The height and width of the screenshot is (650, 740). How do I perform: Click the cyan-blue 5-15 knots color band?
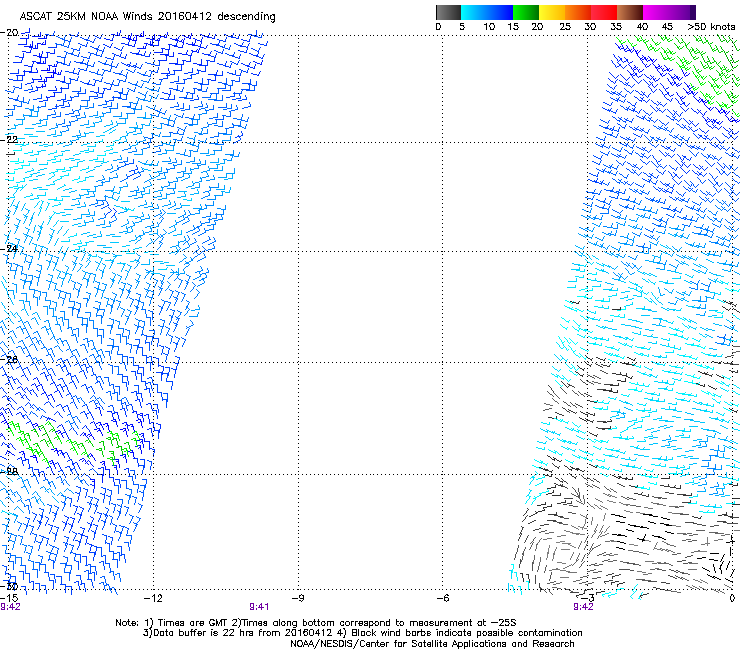[487, 12]
